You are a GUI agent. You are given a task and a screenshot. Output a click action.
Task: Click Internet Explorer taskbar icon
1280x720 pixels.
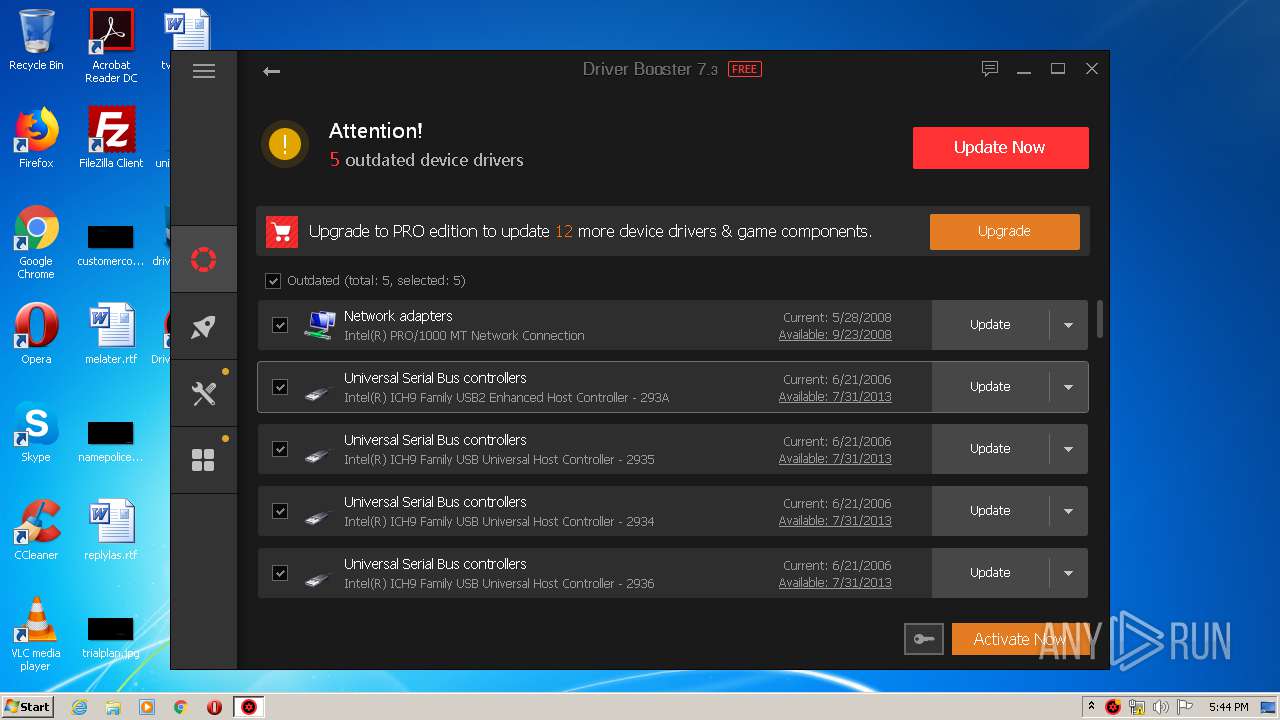(x=80, y=707)
